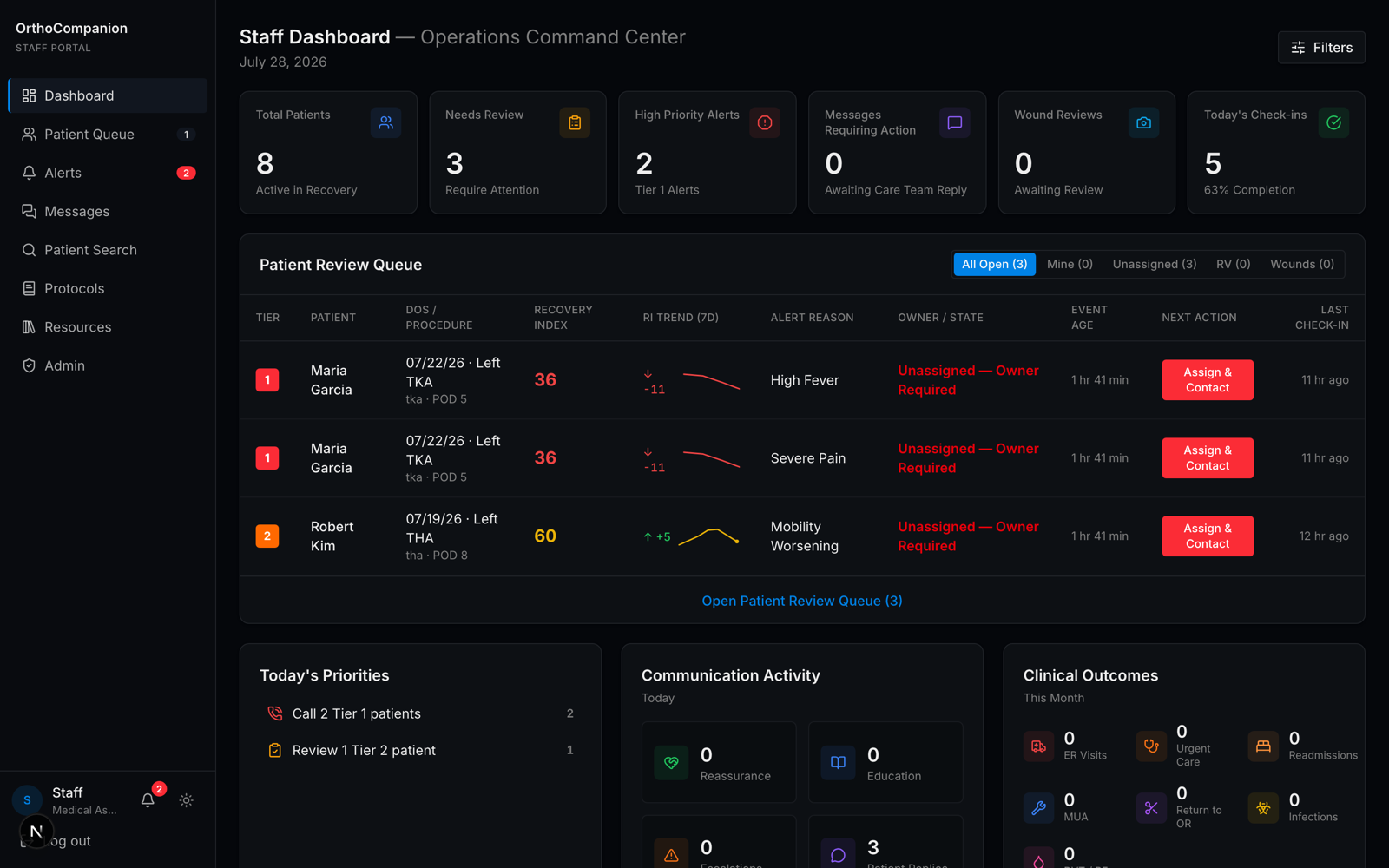Screen dimensions: 1389x868
Task: Click the MUA wrench icon
Action: click(1039, 808)
